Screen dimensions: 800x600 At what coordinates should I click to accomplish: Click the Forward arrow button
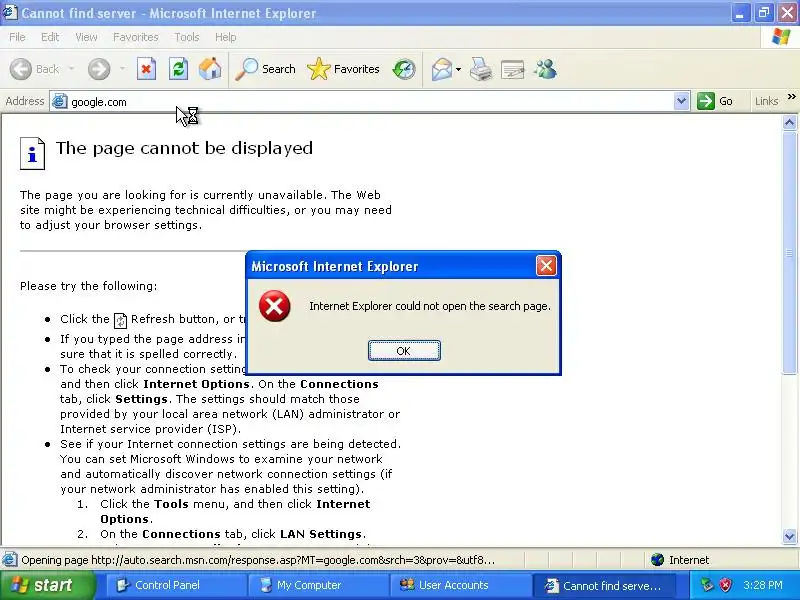99,69
